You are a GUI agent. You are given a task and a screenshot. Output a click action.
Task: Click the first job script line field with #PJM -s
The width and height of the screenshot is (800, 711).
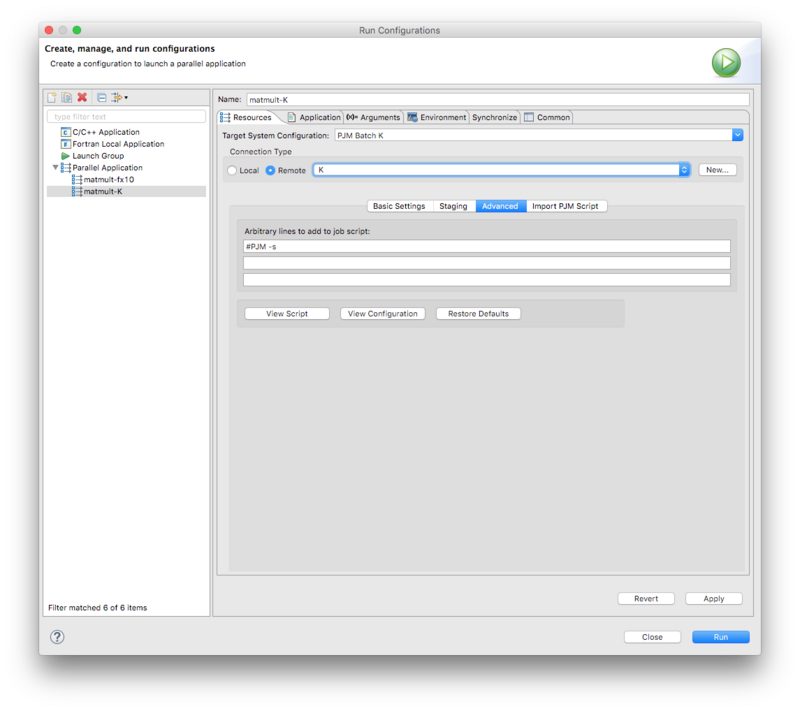coord(487,246)
